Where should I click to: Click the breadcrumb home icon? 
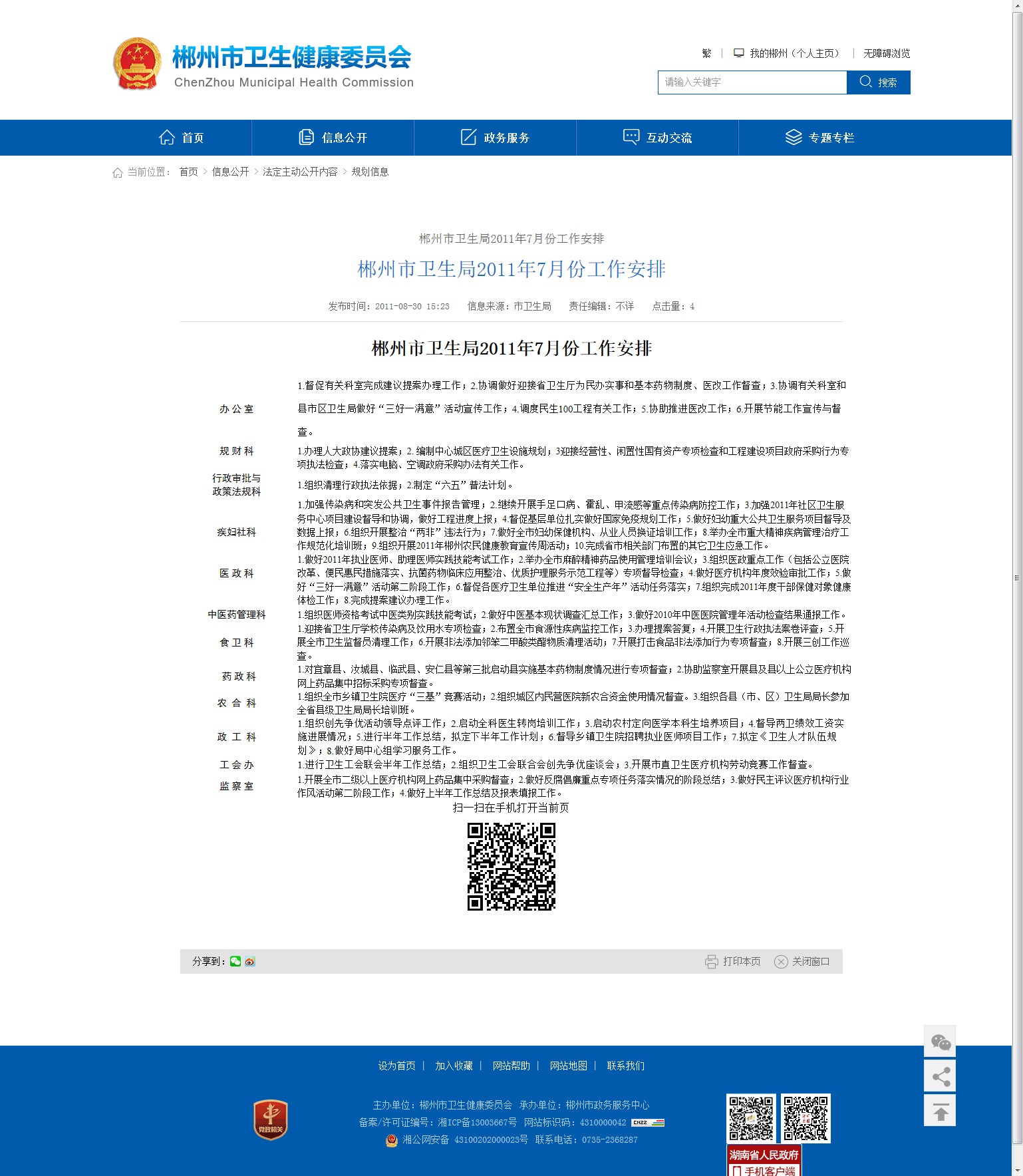118,172
